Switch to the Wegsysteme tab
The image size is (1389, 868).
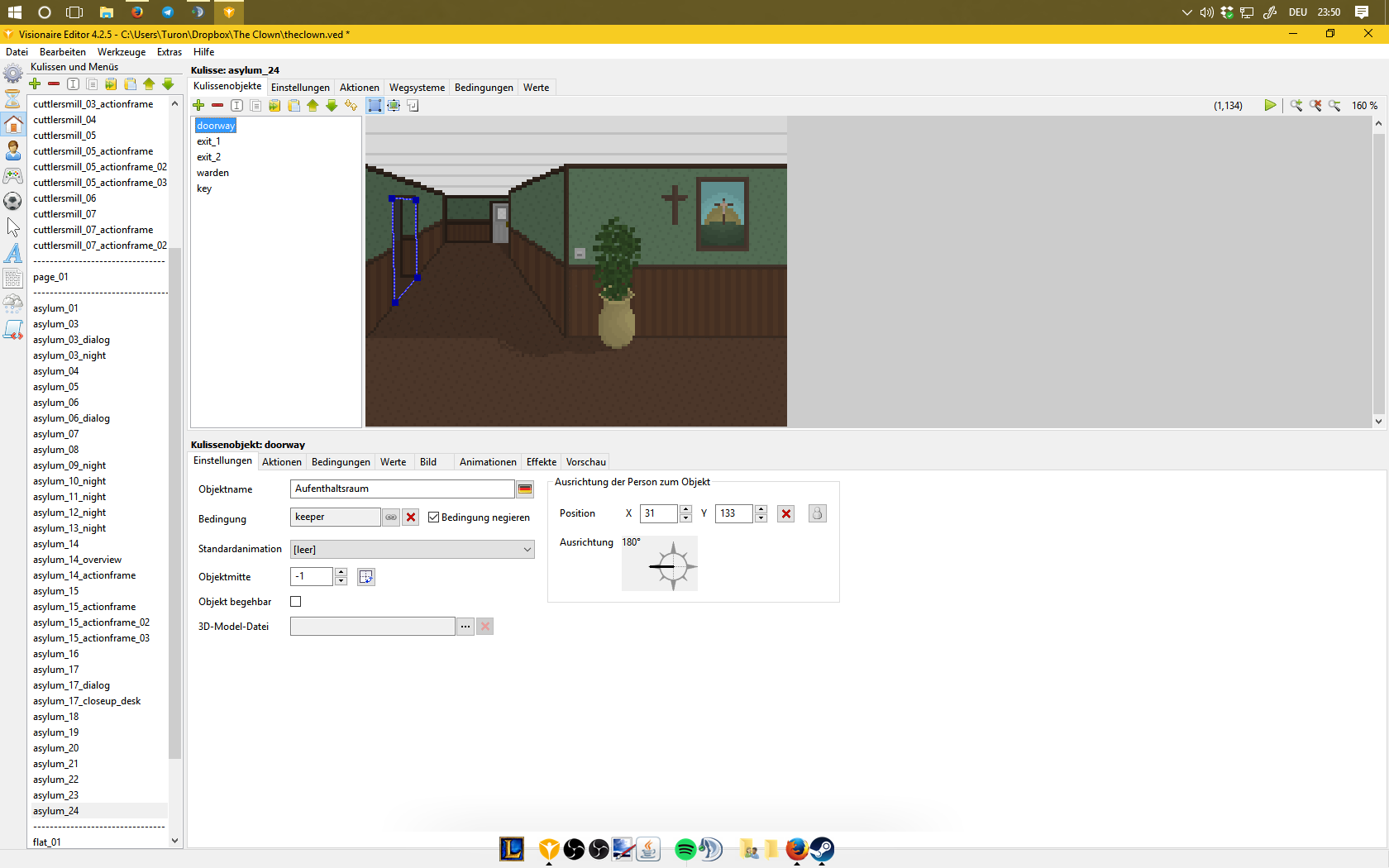pyautogui.click(x=417, y=88)
